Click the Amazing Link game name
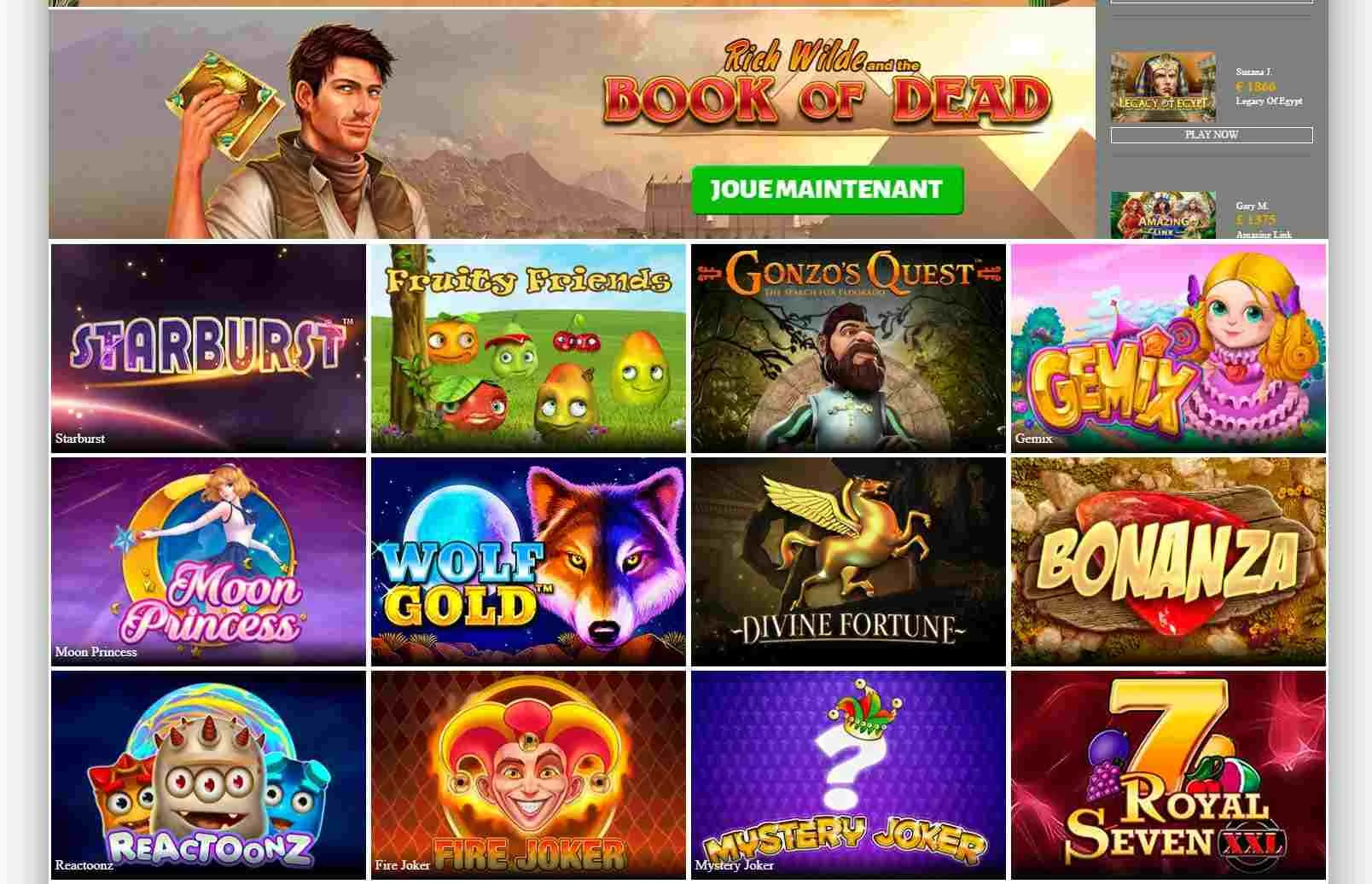The width and height of the screenshot is (1372, 884). click(1264, 234)
